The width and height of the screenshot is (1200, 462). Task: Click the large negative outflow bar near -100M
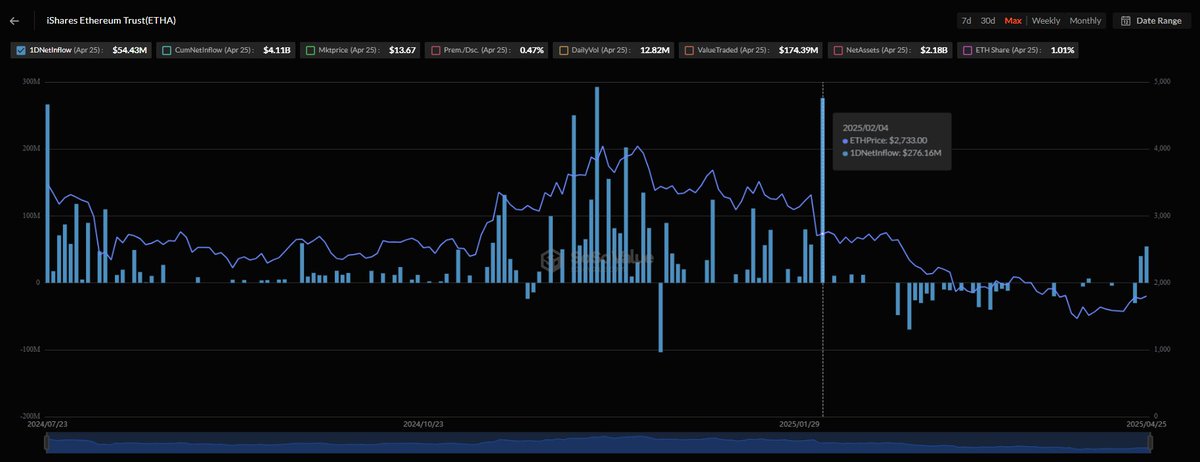coord(661,317)
